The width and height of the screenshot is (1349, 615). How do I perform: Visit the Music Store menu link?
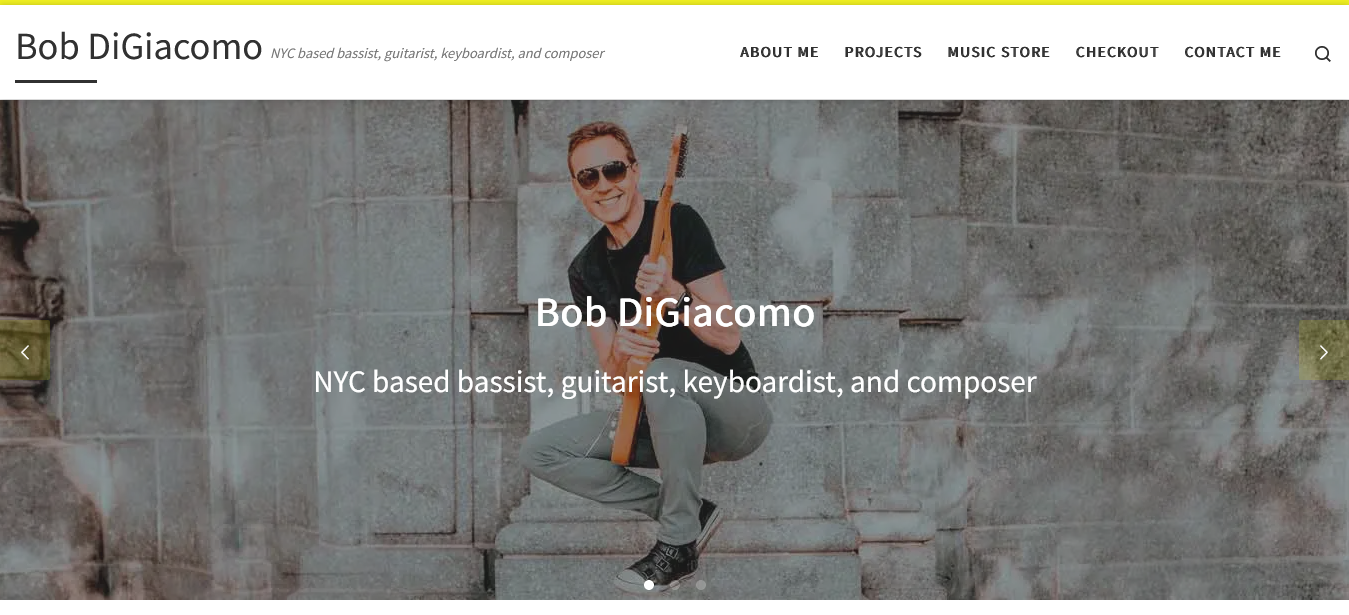coord(999,53)
